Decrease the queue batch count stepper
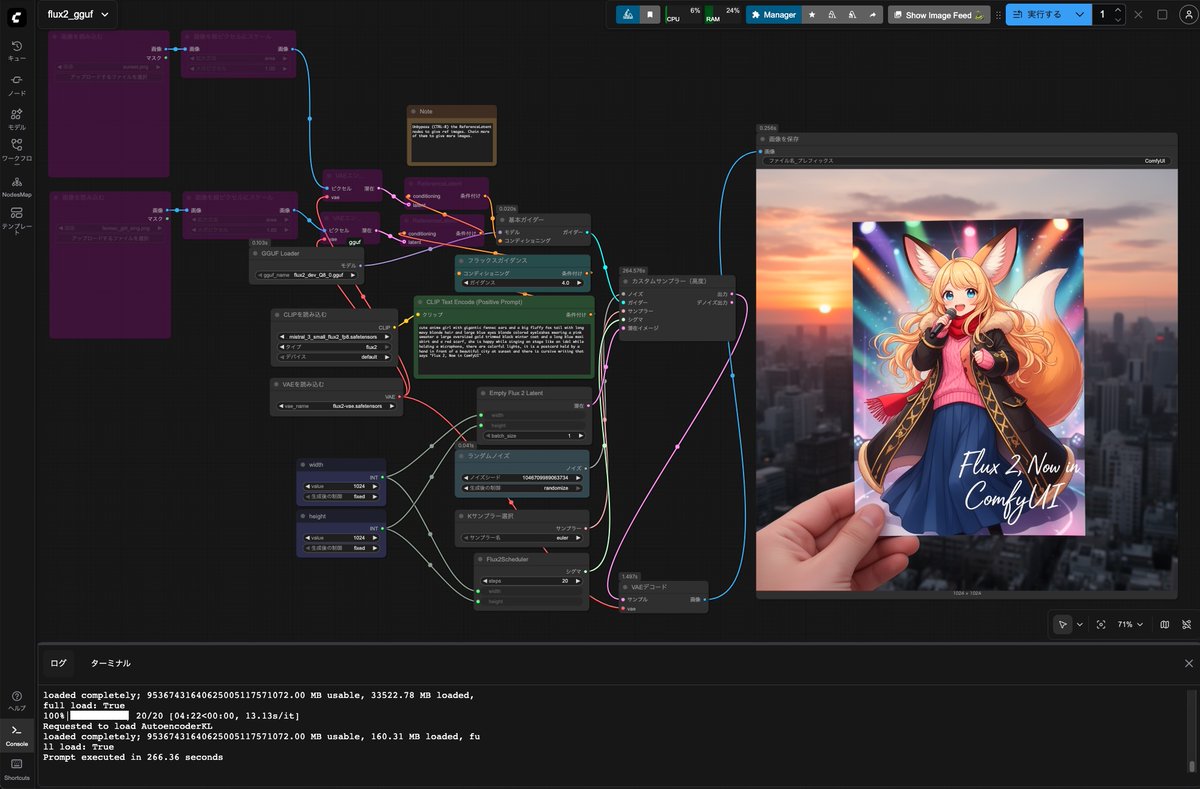The width and height of the screenshot is (1200, 789). (1118, 20)
